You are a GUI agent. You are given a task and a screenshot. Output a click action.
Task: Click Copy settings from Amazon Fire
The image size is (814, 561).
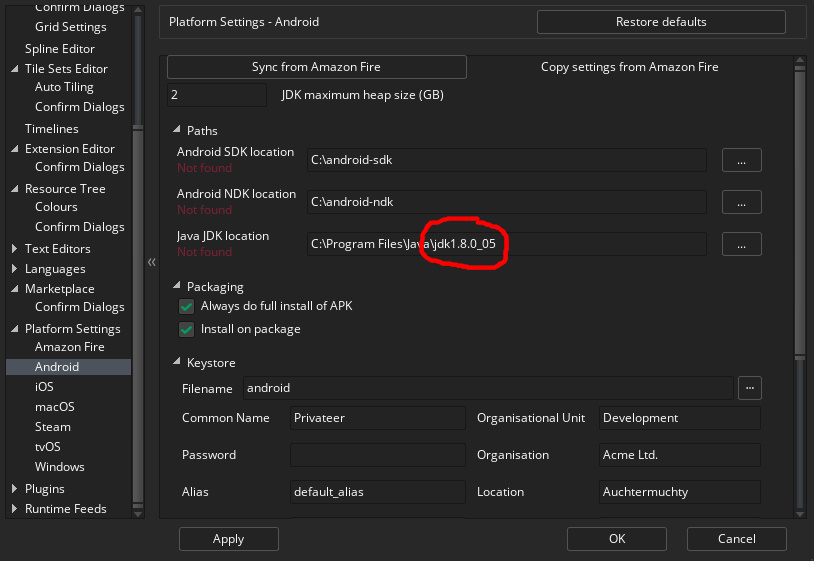pos(629,67)
